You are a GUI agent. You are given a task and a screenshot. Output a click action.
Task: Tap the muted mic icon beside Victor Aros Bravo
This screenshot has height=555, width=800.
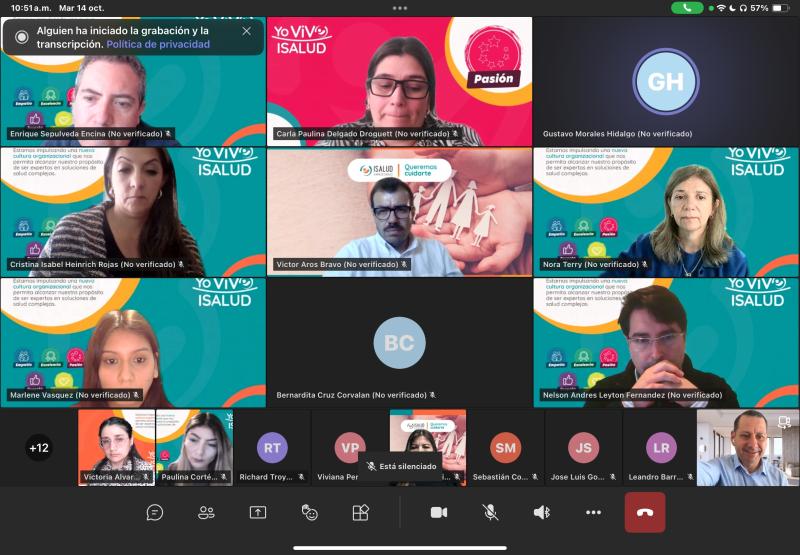coord(404,264)
